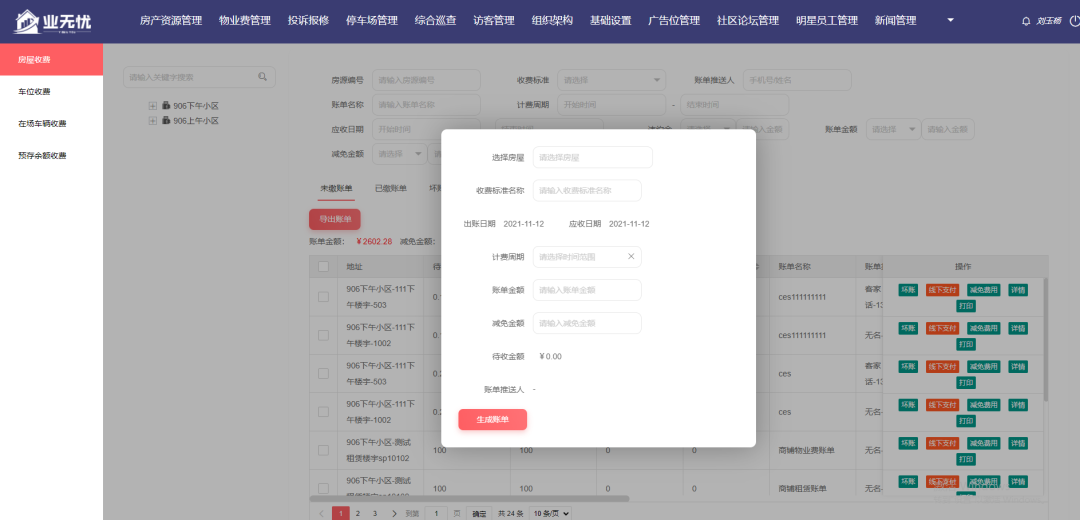Click 详情 in the 商铺物业费账单 row

tap(1017, 443)
